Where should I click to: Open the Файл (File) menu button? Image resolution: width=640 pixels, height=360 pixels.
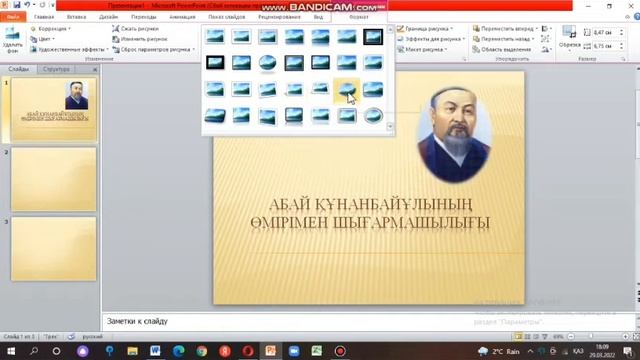pyautogui.click(x=13, y=17)
